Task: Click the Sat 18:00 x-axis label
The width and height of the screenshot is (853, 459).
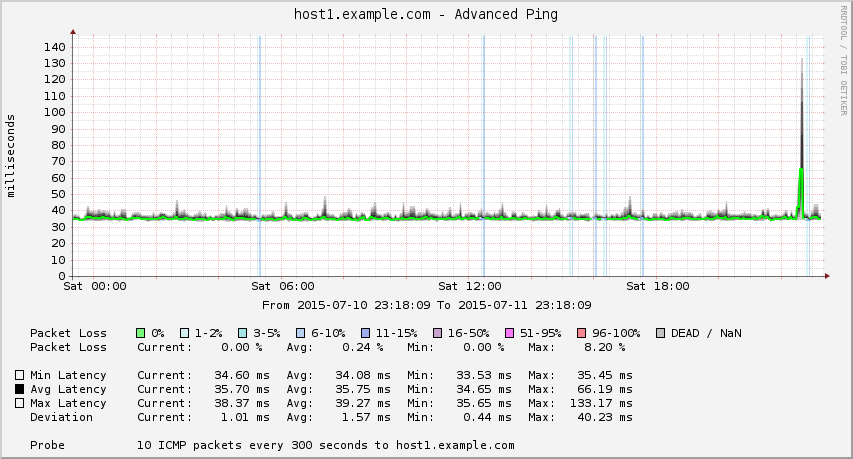Action: tap(658, 286)
